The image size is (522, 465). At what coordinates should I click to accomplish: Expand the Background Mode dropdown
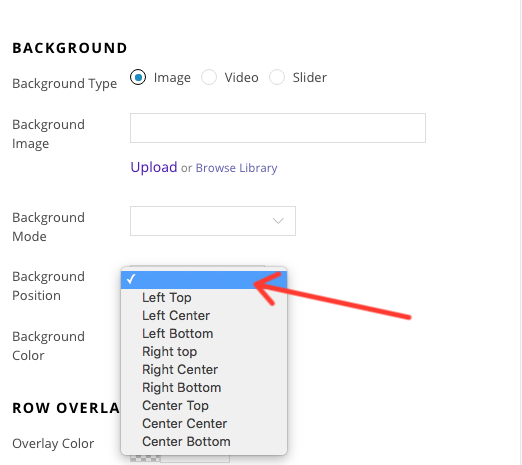pos(213,221)
